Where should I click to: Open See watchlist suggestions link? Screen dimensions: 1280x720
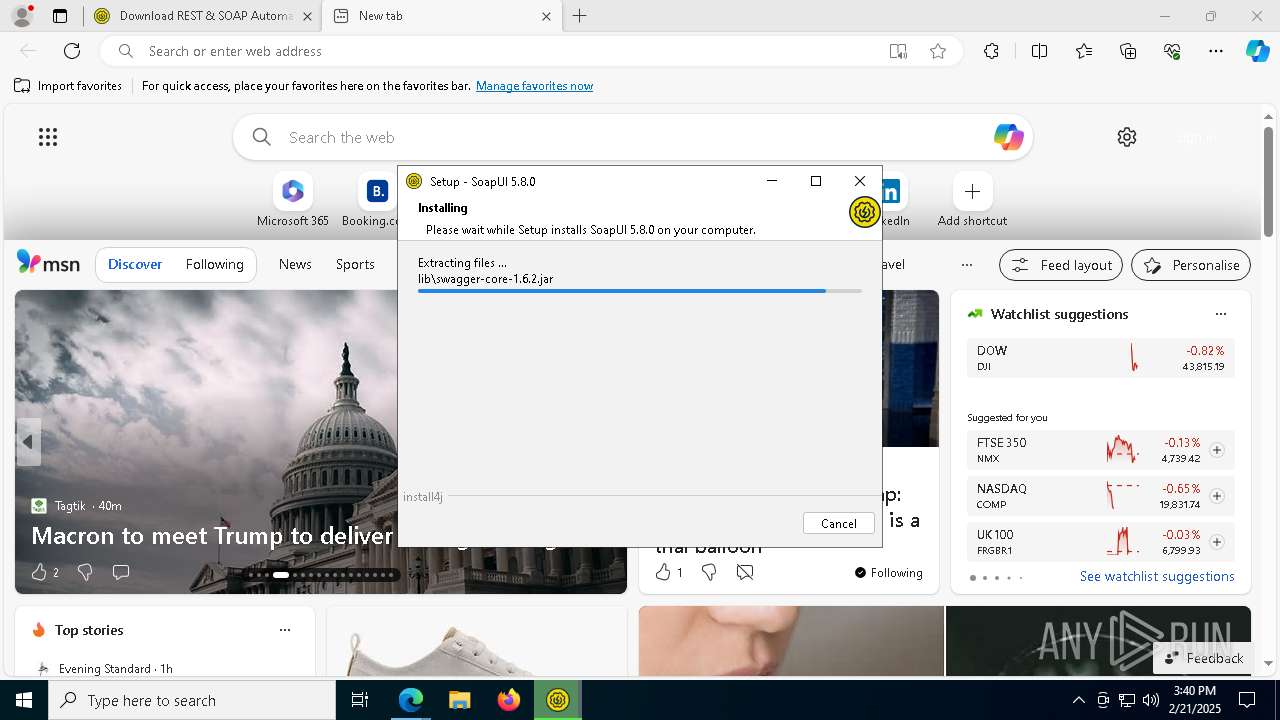(x=1157, y=576)
